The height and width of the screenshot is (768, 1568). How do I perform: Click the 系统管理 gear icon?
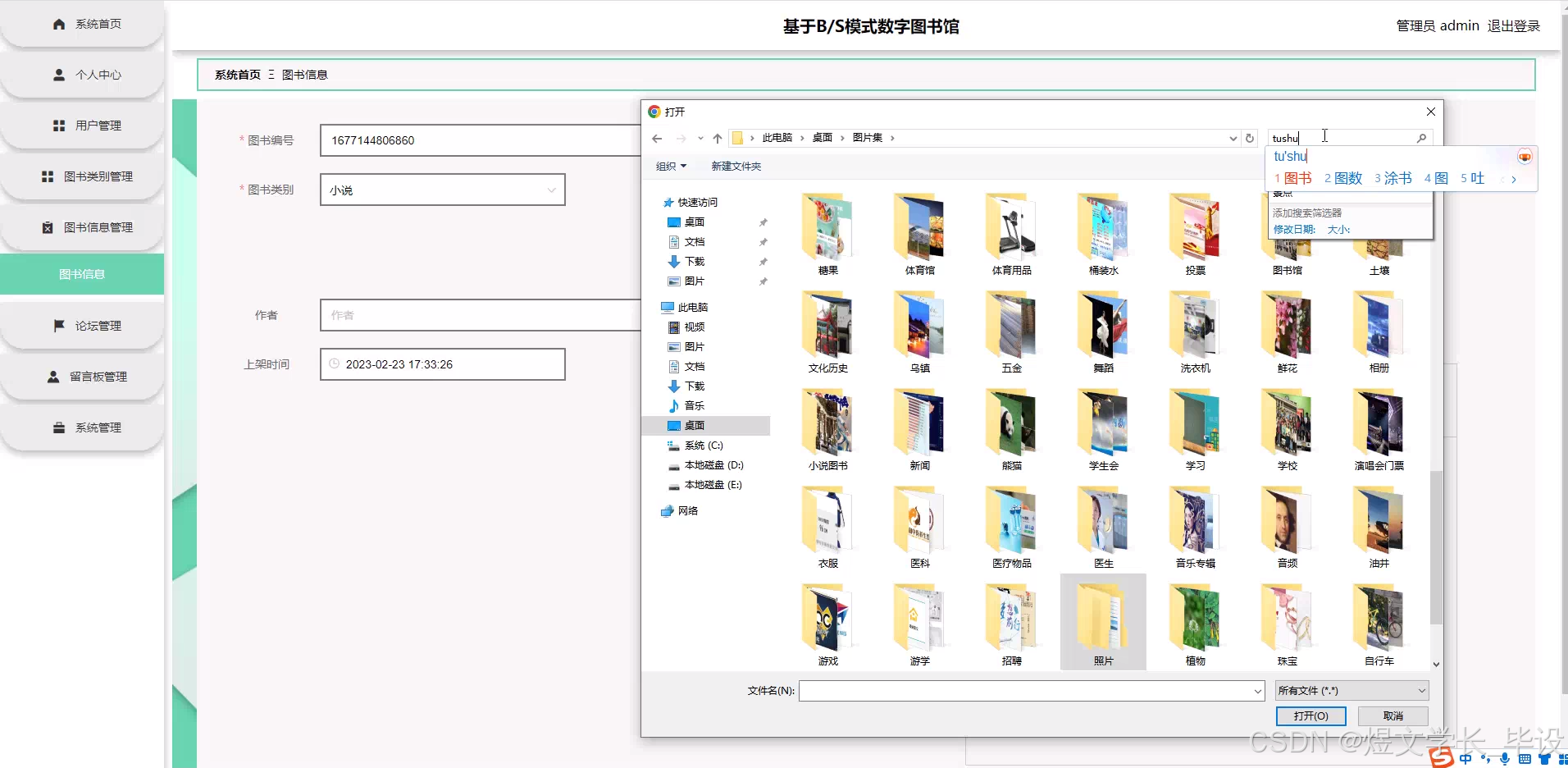pos(58,427)
